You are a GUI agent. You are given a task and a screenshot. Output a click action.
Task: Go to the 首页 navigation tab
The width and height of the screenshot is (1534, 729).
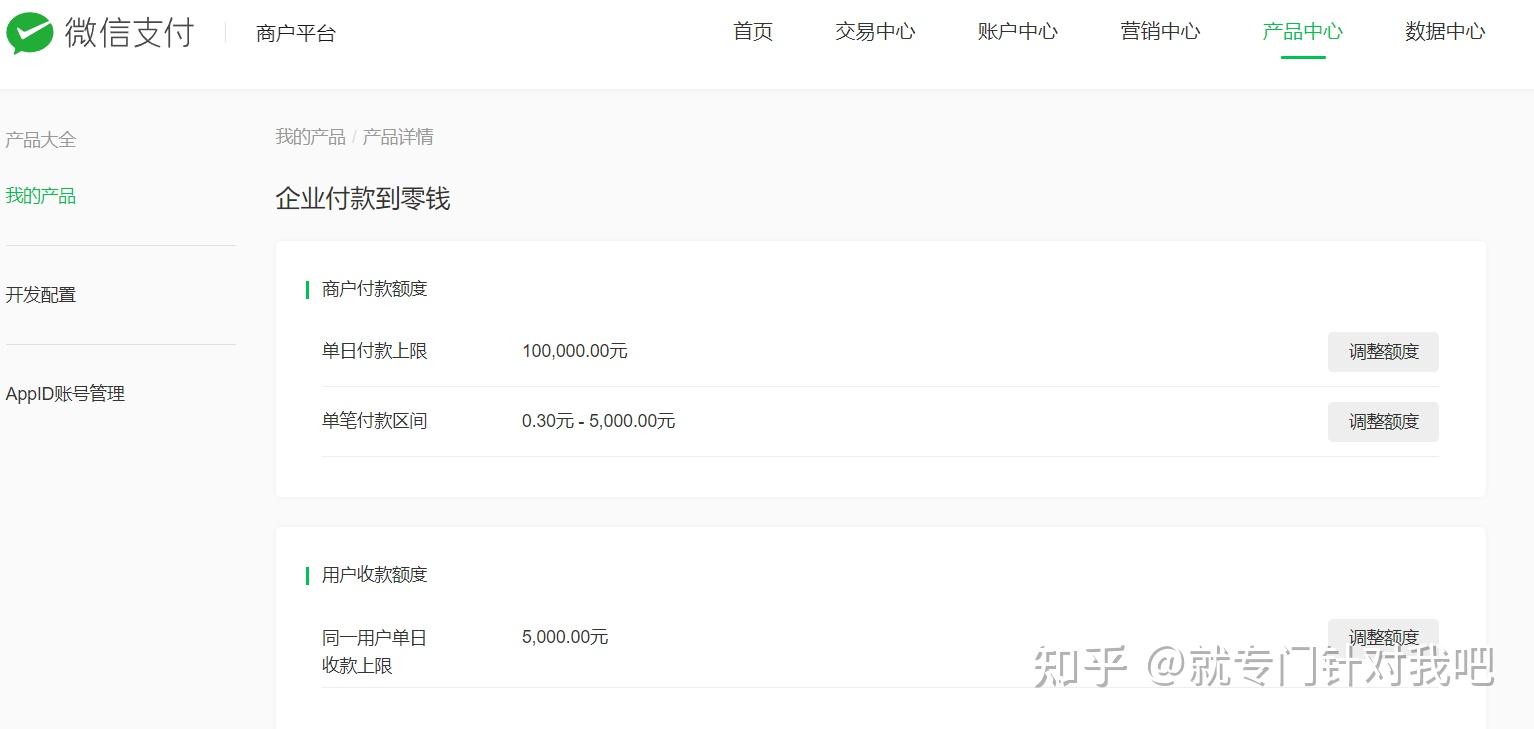753,32
